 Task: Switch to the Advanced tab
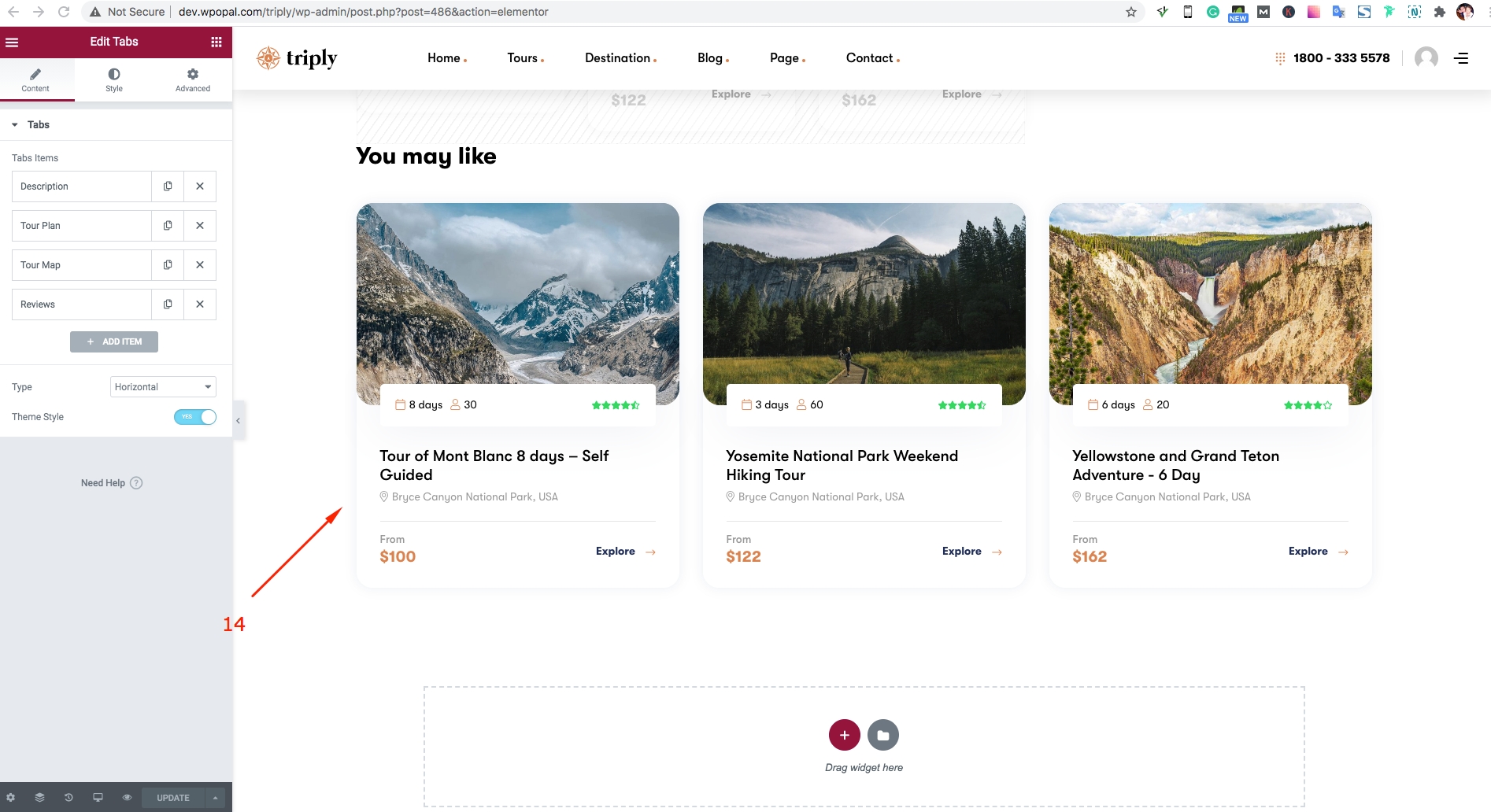pyautogui.click(x=193, y=79)
